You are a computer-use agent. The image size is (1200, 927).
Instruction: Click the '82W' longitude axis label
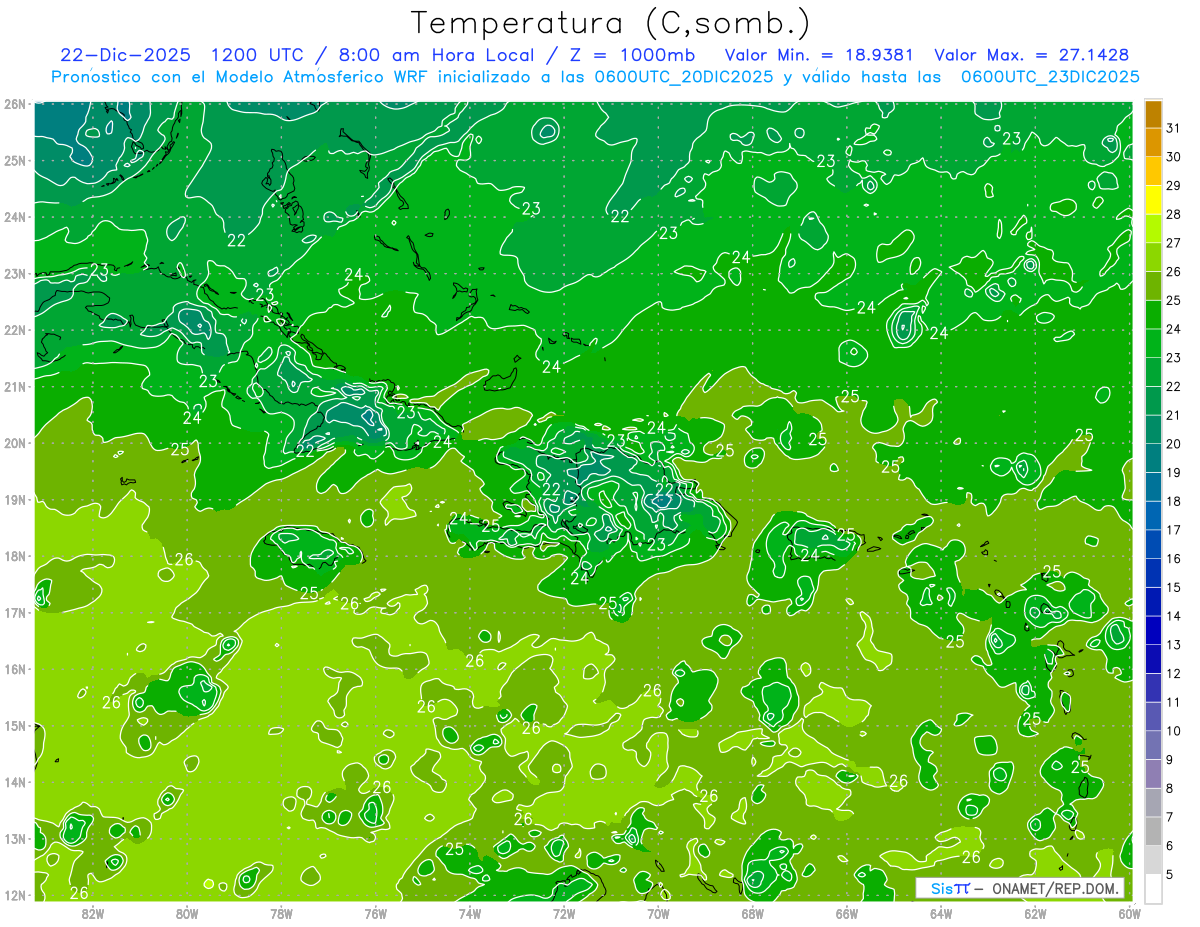pyautogui.click(x=93, y=913)
